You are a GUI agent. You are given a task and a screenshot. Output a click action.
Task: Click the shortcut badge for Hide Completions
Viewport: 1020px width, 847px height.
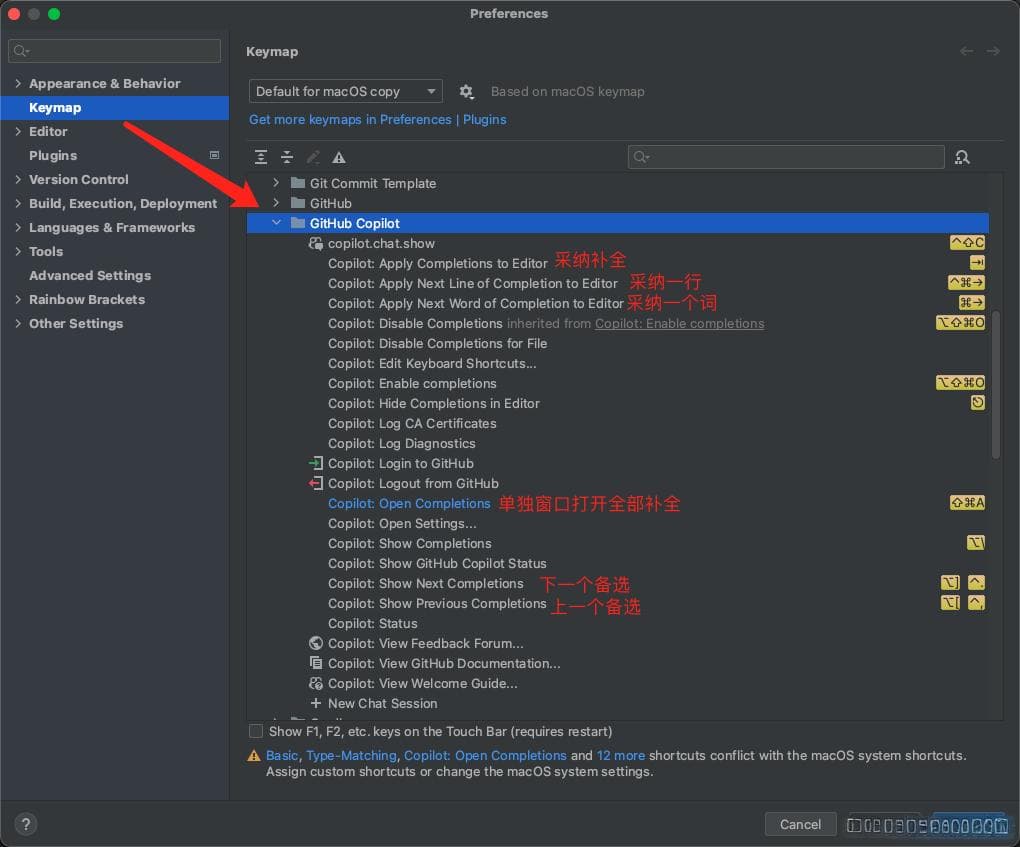977,403
